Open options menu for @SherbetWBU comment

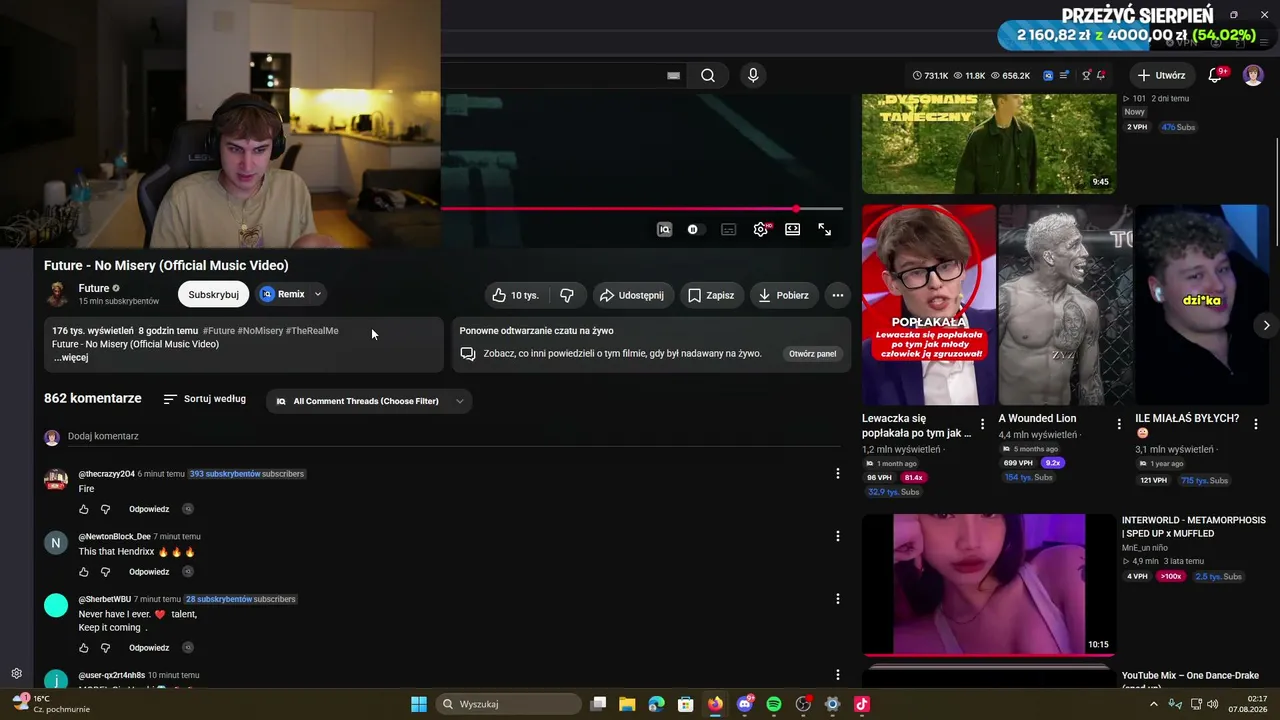838,600
